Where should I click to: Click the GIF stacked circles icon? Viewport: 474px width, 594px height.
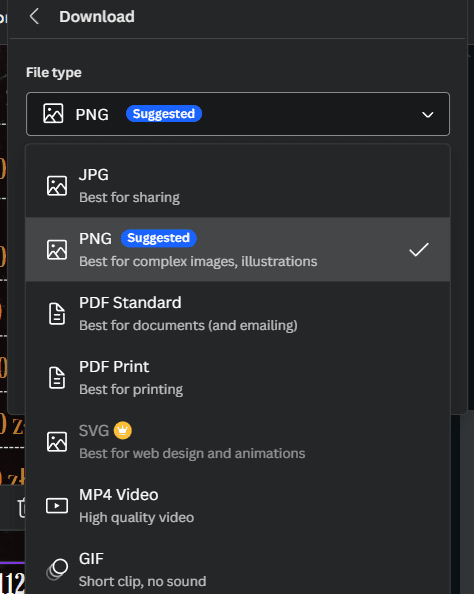pyautogui.click(x=57, y=569)
